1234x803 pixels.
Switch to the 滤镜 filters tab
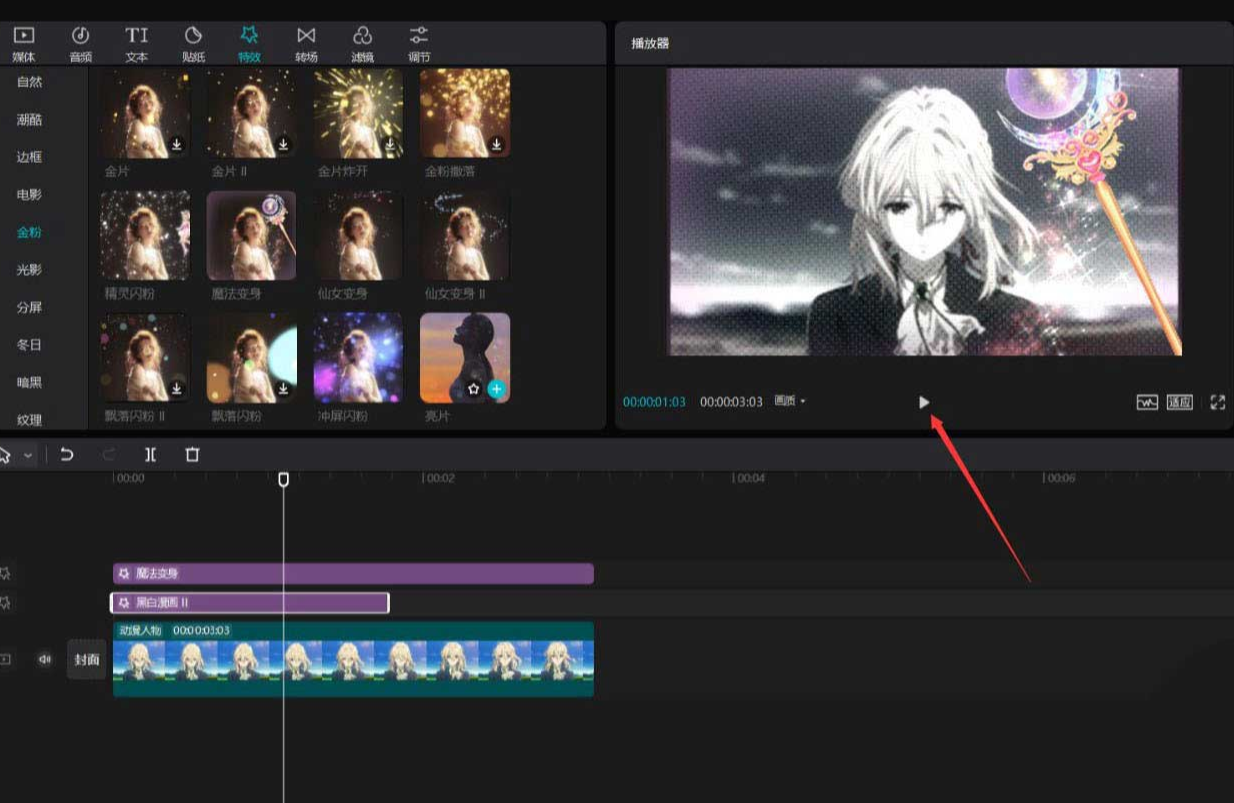pos(363,44)
